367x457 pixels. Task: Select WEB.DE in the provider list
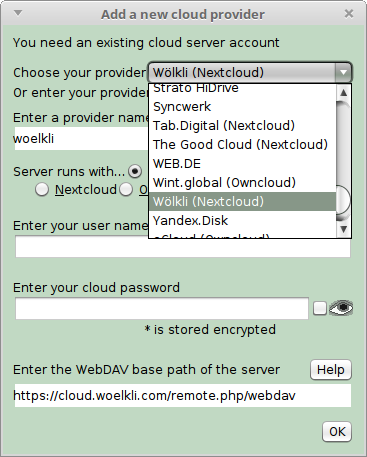[x=242, y=164]
